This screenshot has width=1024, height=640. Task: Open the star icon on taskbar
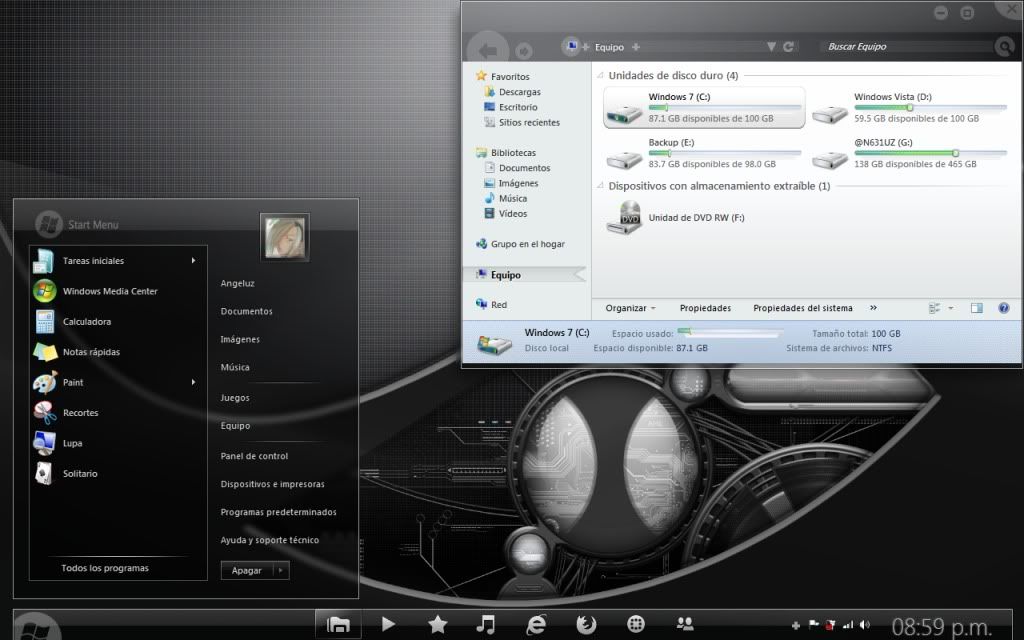(x=438, y=624)
